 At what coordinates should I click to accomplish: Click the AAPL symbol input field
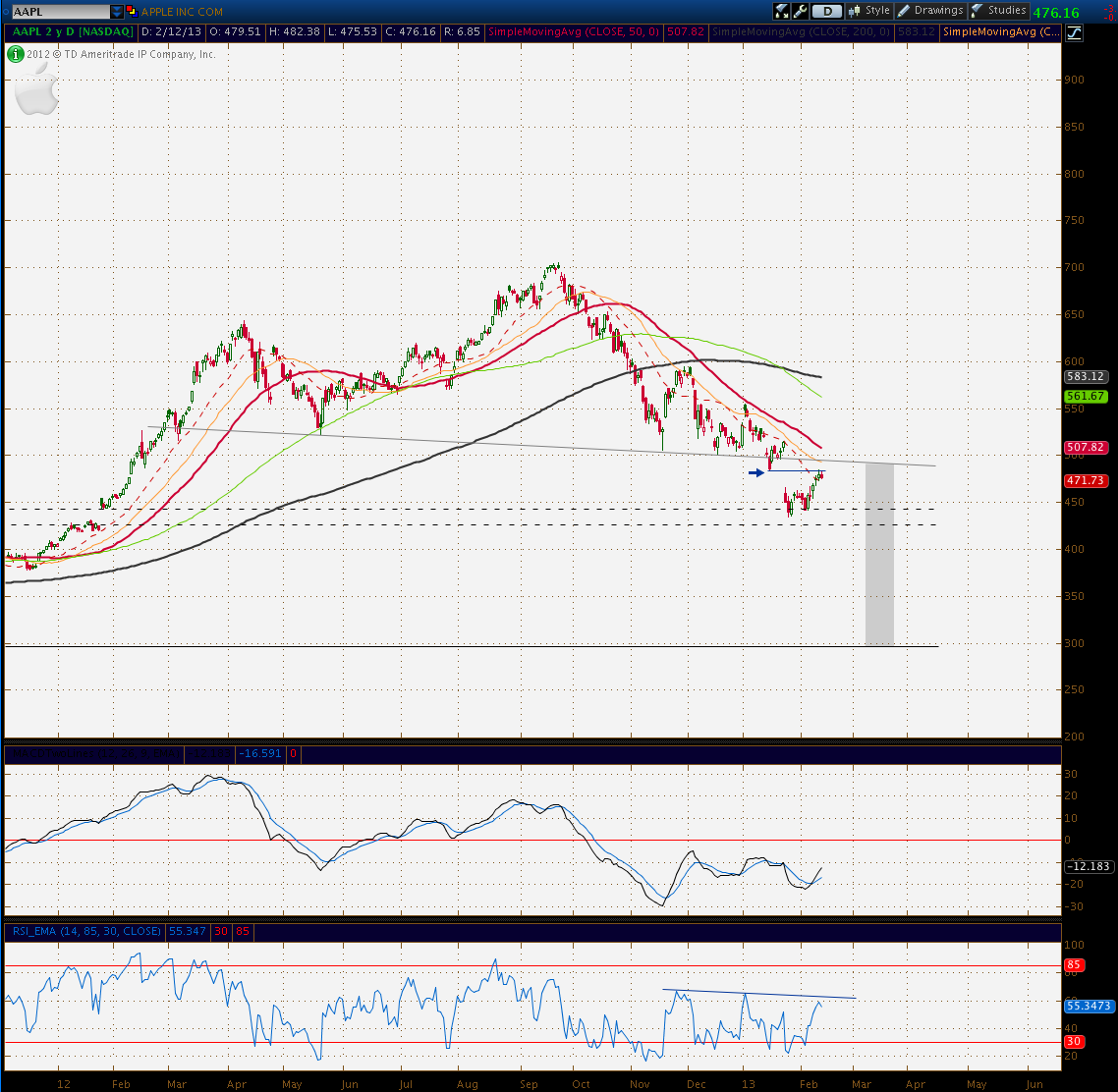(61, 12)
